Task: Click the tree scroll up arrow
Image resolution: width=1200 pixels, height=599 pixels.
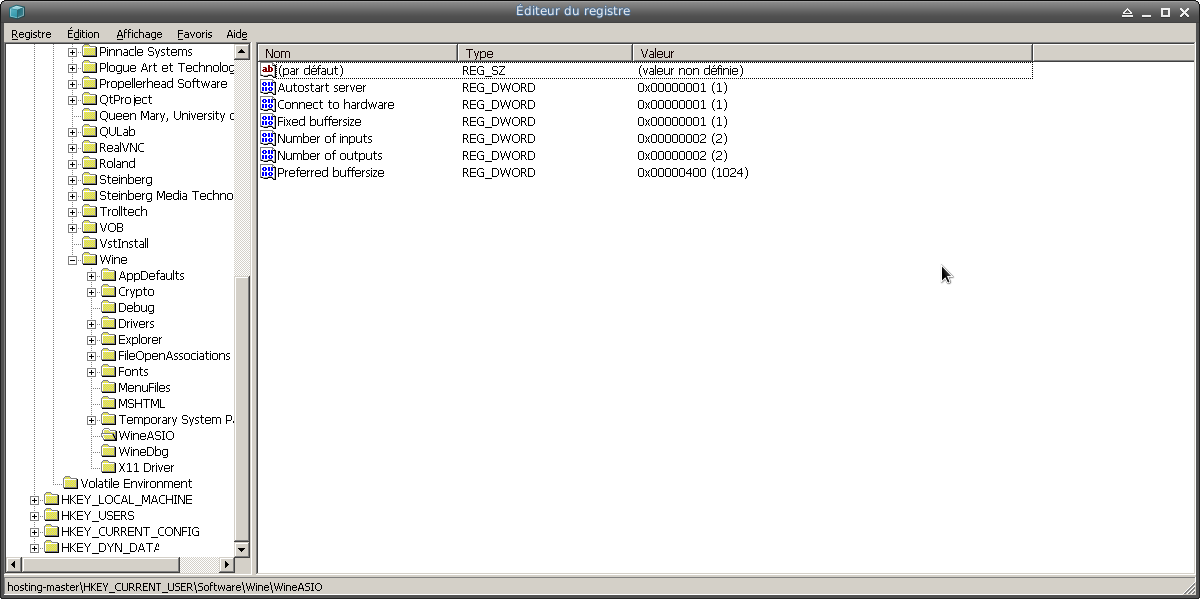Action: coord(241,51)
